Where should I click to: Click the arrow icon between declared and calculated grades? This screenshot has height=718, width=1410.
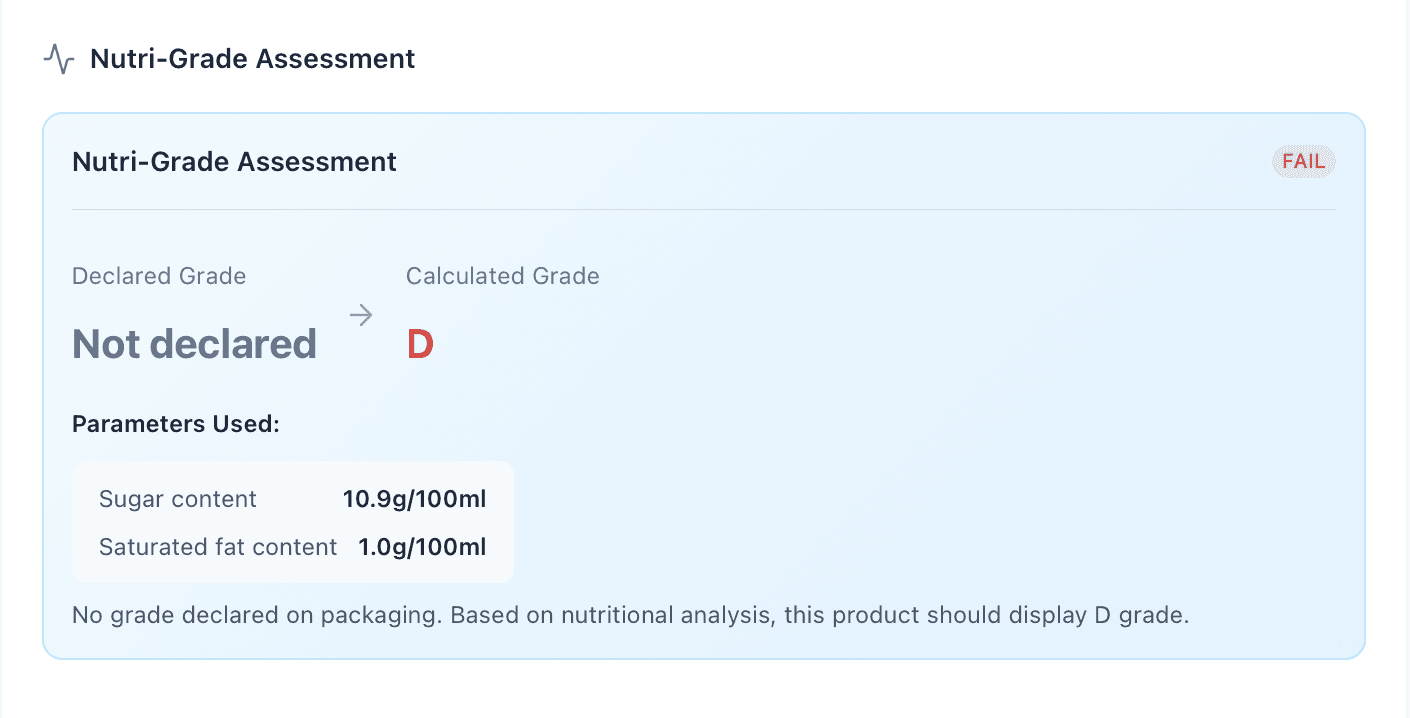(x=361, y=316)
